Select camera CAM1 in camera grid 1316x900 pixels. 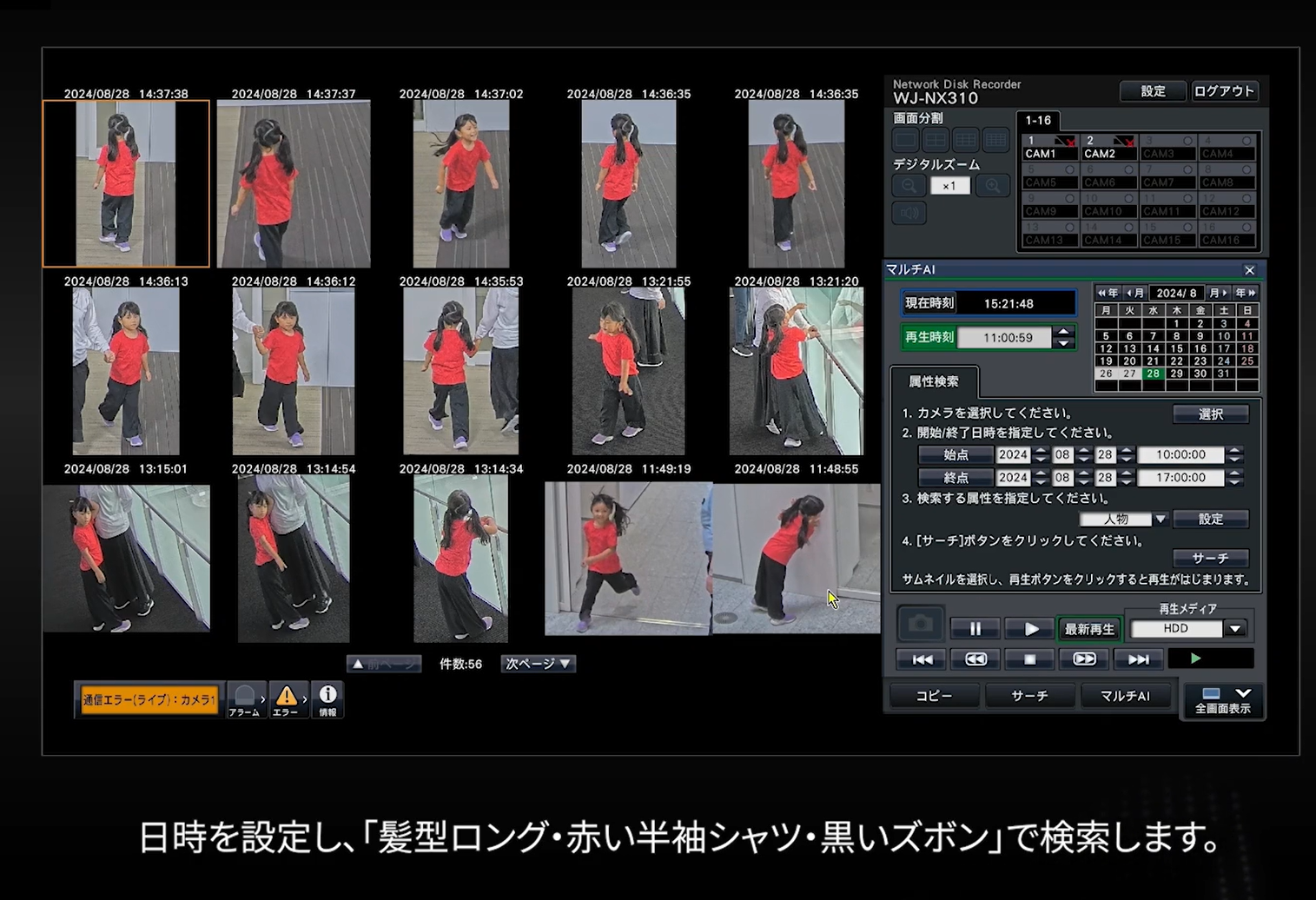point(1050,148)
